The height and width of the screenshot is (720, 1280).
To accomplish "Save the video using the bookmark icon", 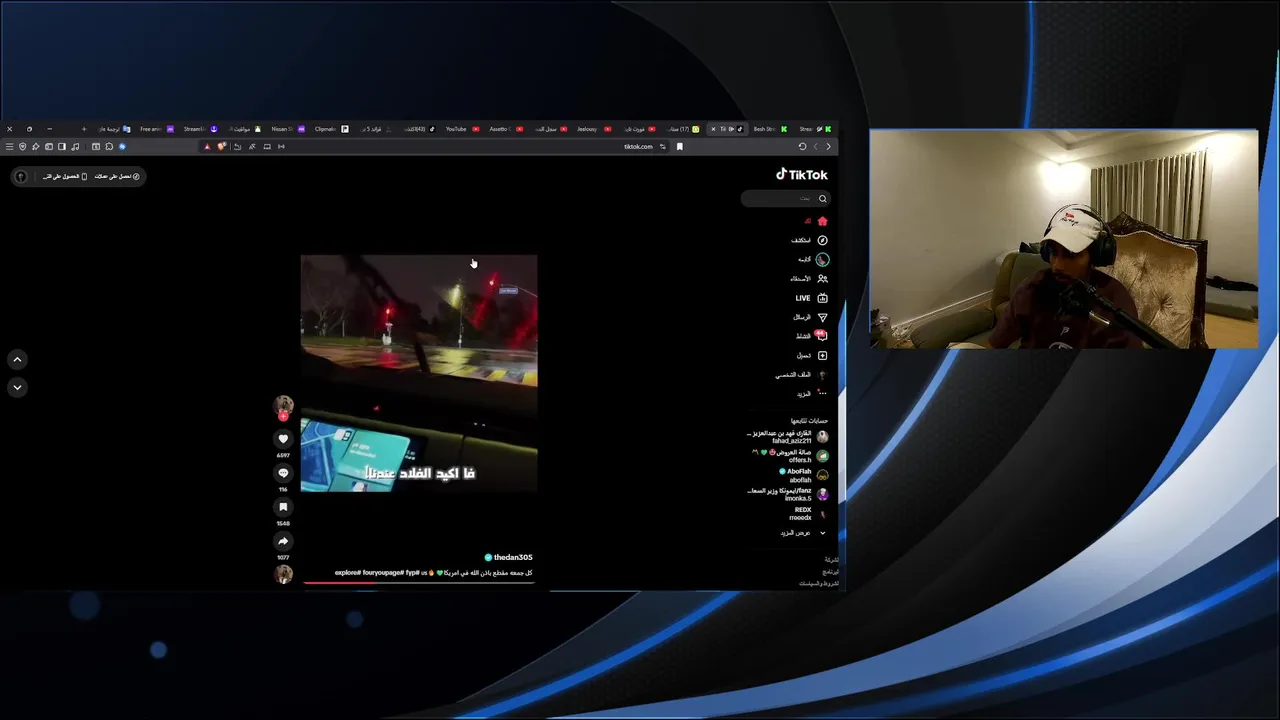I will (283, 507).
